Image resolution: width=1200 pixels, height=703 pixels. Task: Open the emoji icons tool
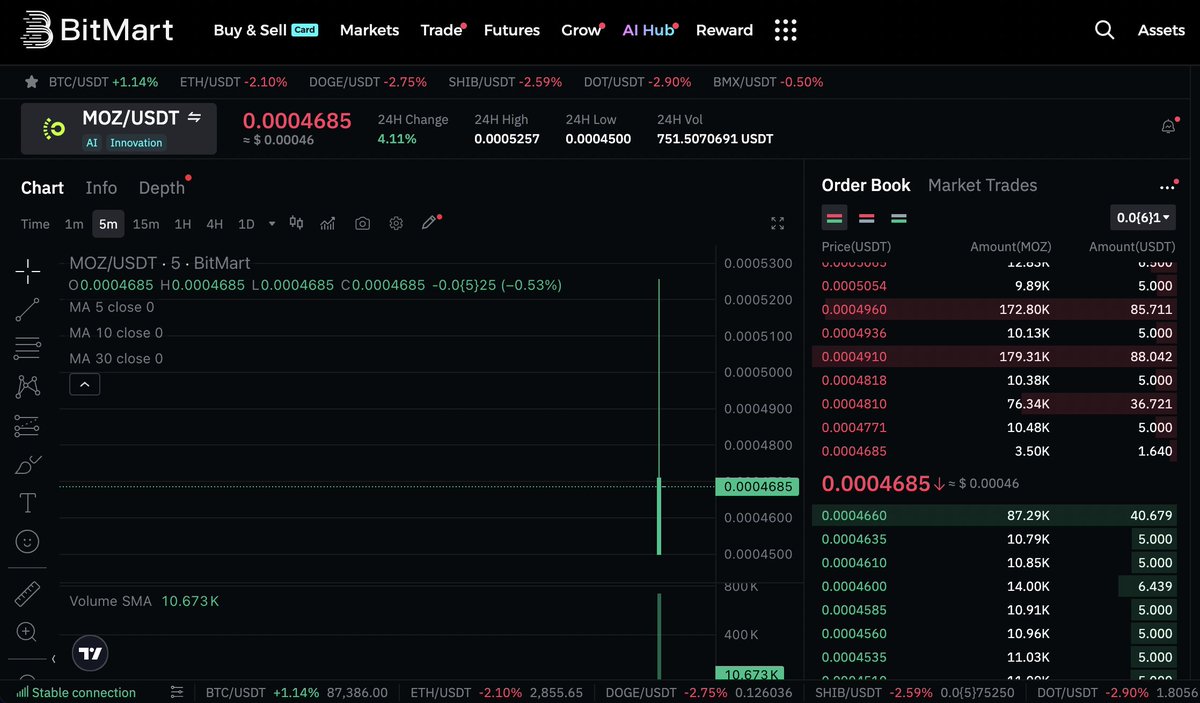(28, 542)
